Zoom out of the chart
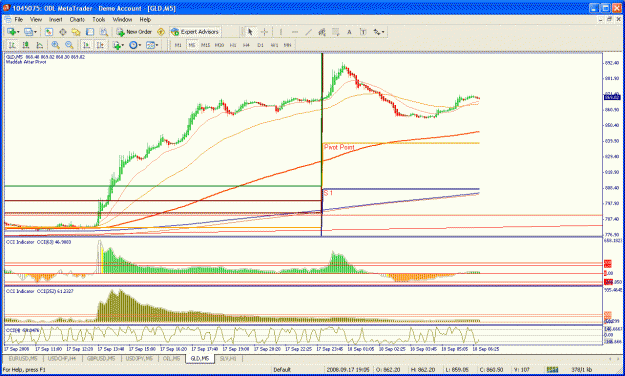Screen dimensions: 625x376 [69, 45]
